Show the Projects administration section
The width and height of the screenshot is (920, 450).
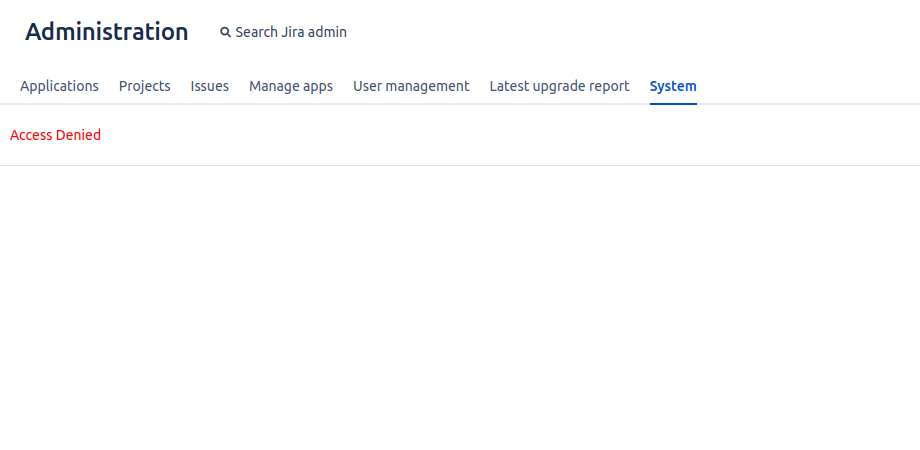[x=145, y=86]
